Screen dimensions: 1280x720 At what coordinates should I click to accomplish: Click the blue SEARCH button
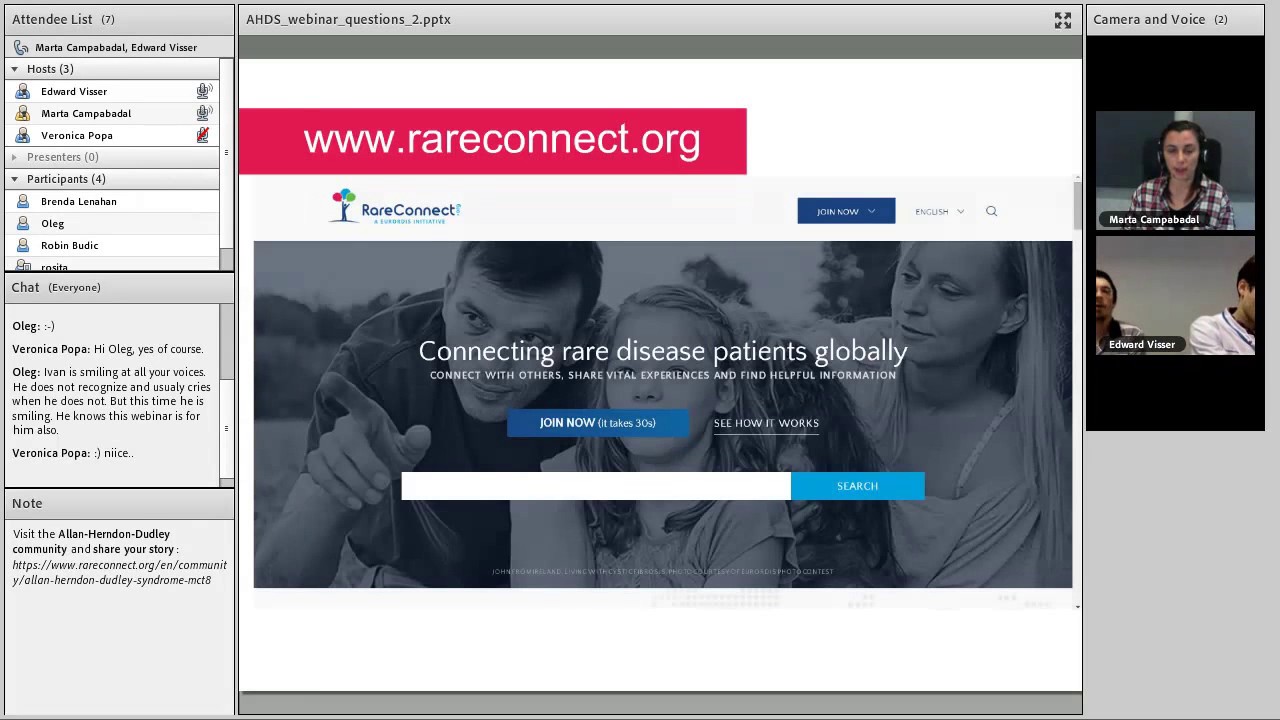click(857, 486)
